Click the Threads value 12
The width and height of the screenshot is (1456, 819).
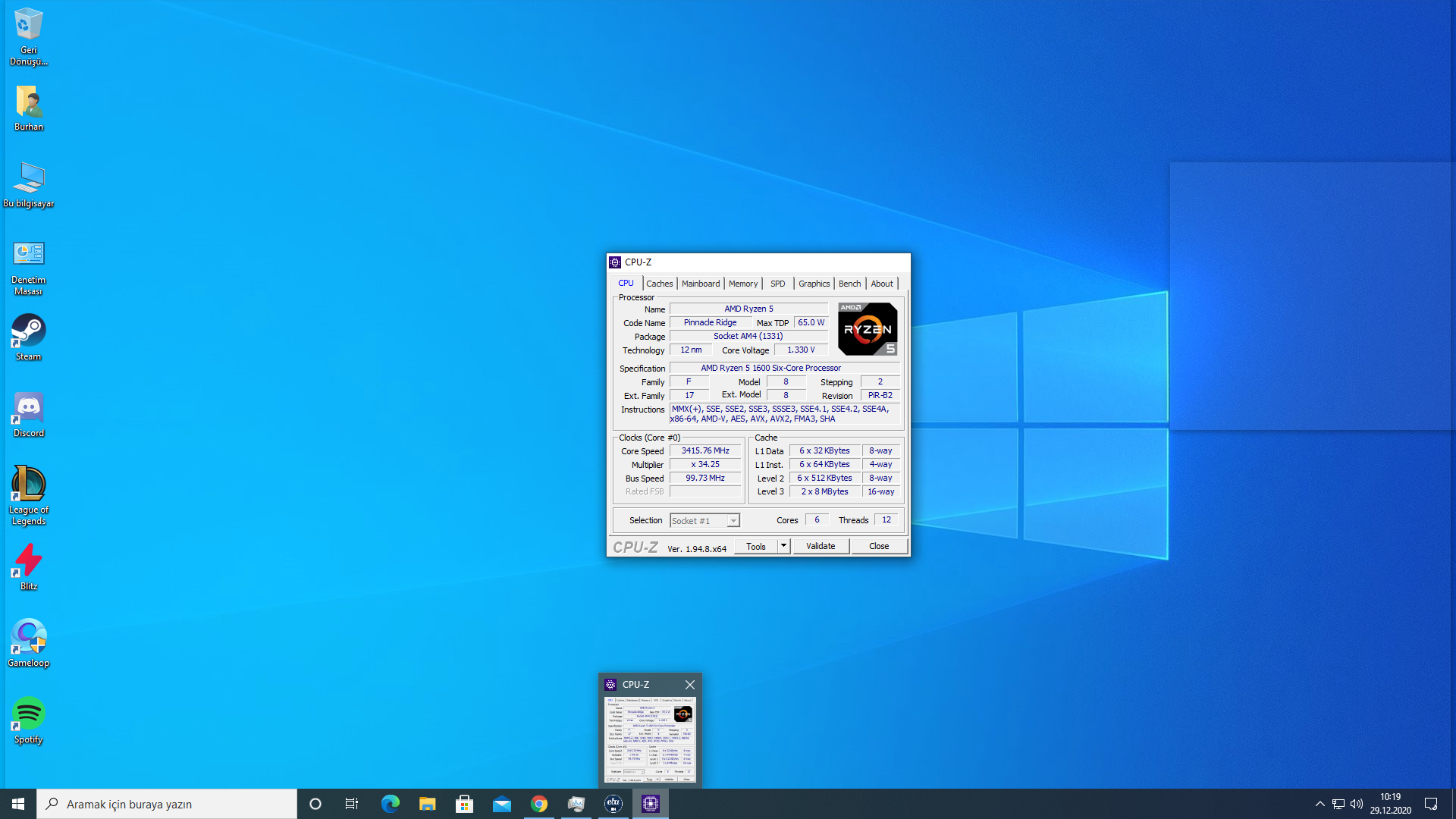coord(886,519)
